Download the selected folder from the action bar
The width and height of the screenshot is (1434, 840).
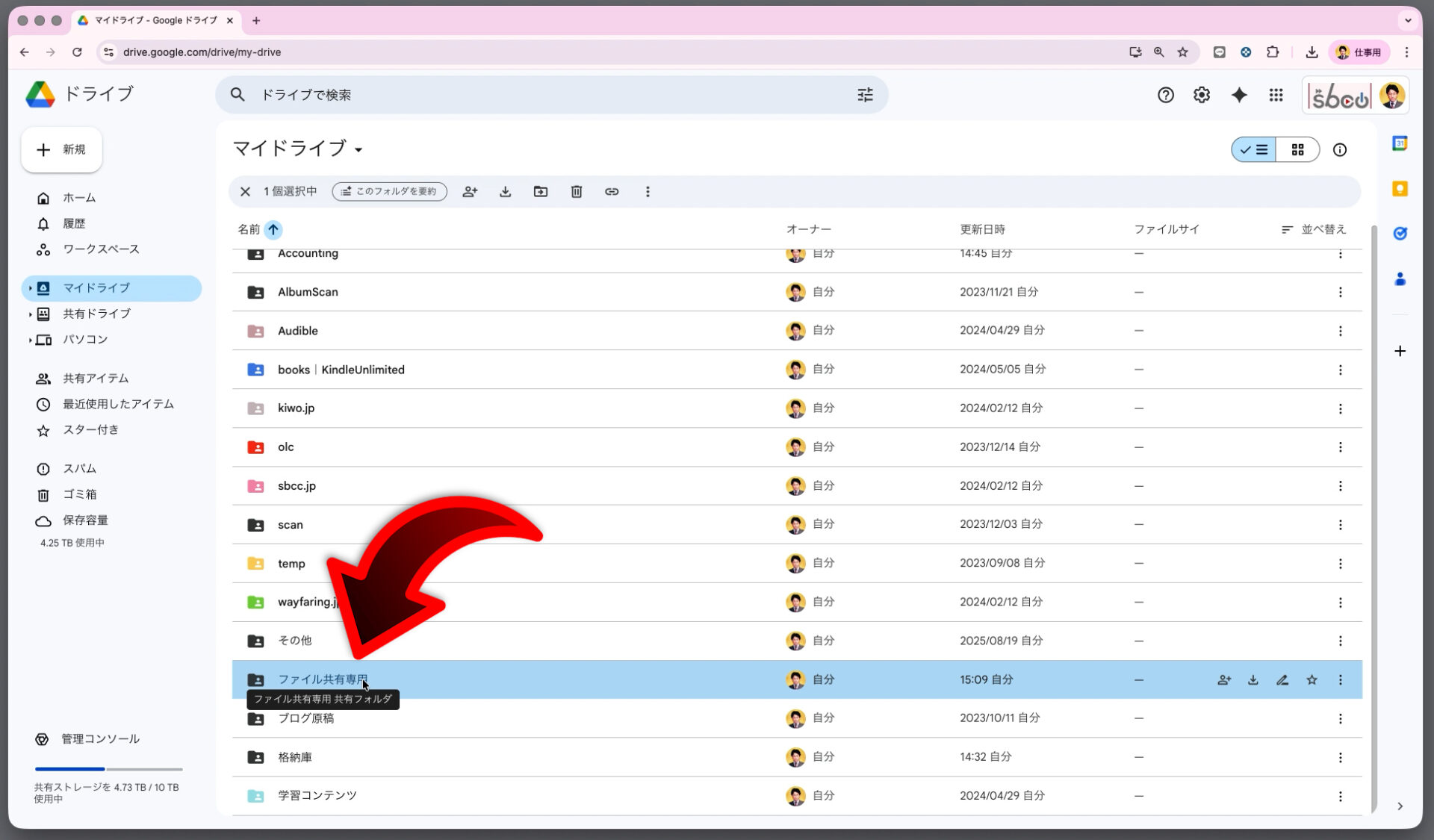click(505, 192)
